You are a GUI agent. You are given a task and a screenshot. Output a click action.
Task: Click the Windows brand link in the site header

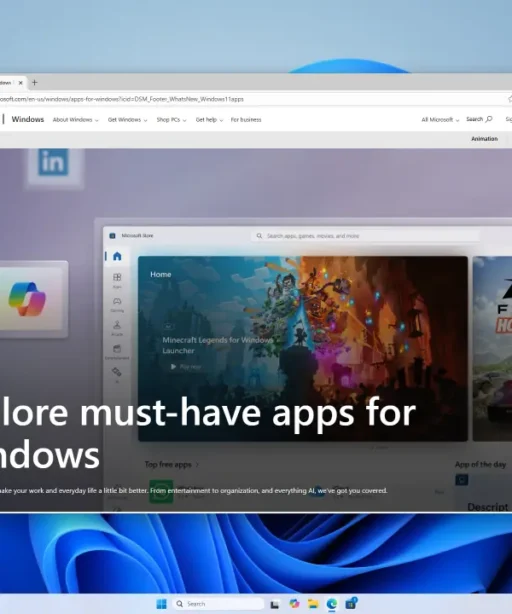27,119
